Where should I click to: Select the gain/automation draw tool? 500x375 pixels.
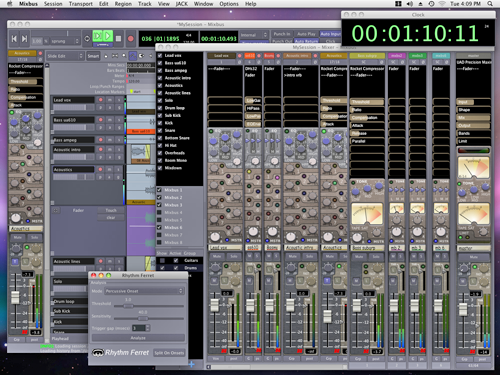(133, 56)
